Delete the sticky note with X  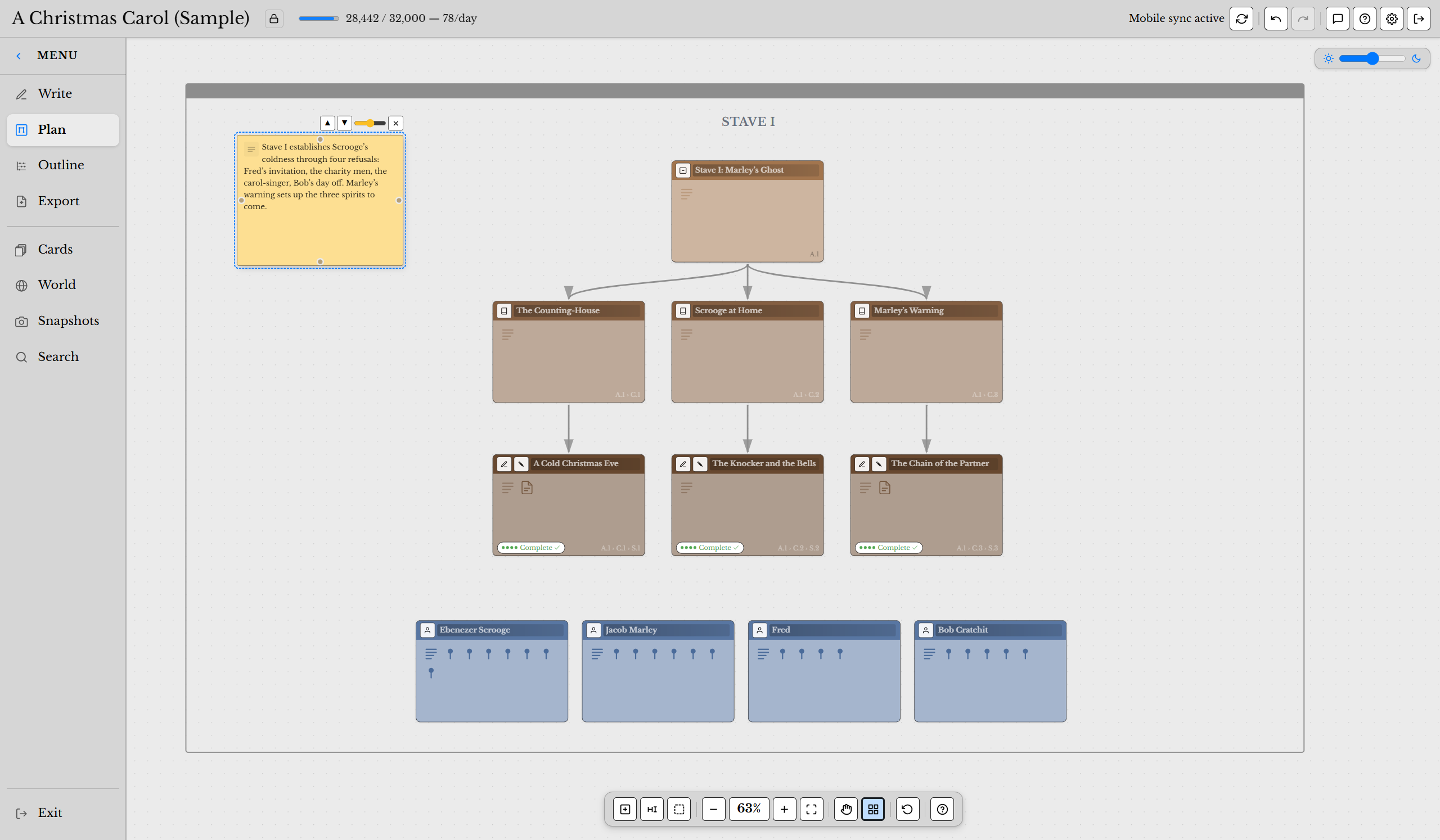click(395, 123)
